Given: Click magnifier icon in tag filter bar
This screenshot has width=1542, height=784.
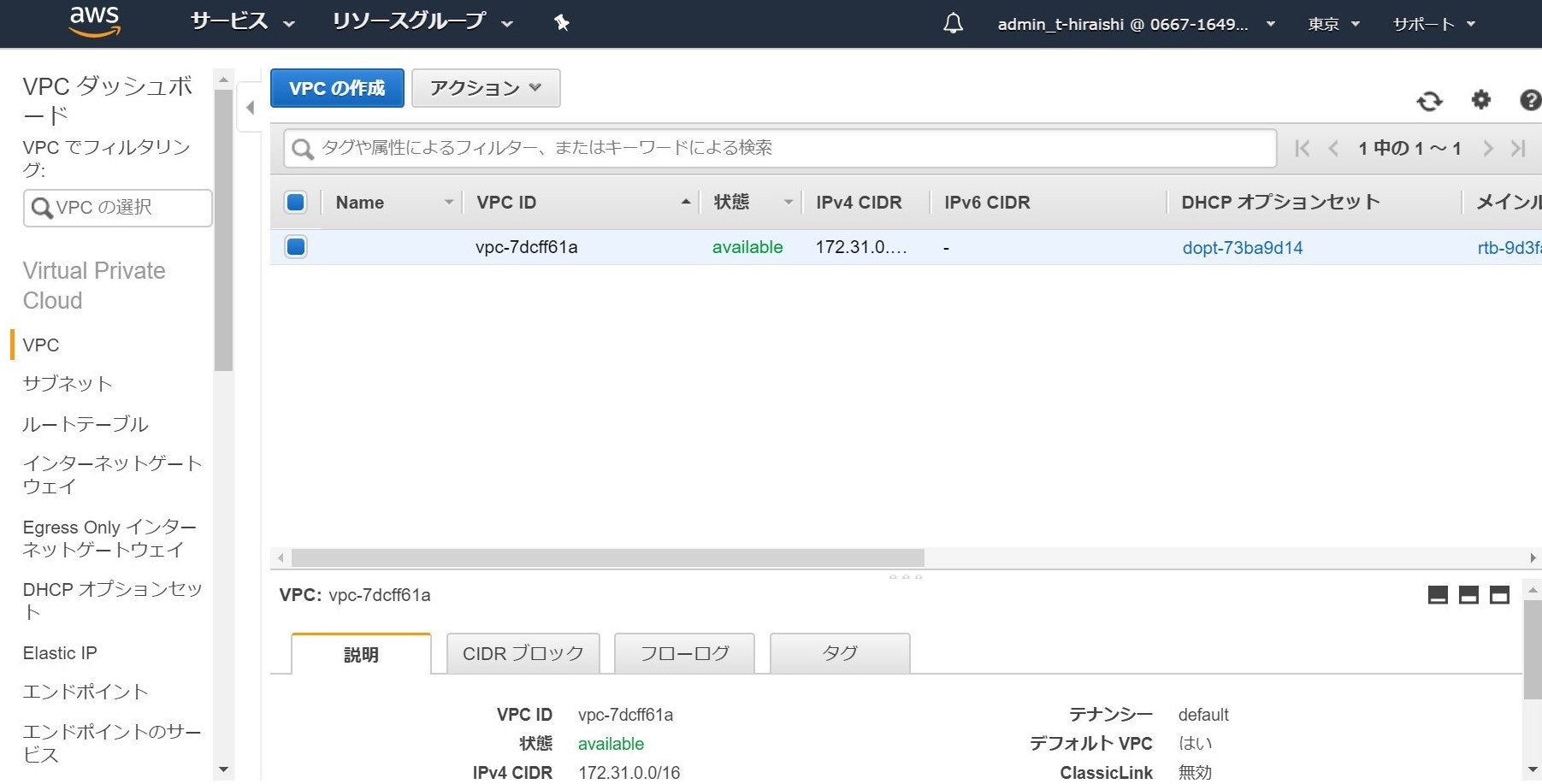Looking at the screenshot, I should click(302, 150).
